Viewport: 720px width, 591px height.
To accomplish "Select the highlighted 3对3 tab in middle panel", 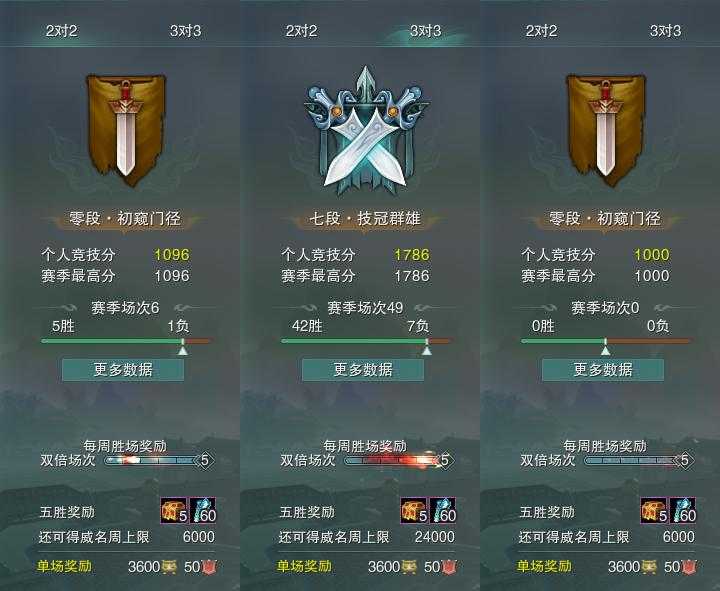I will (426, 31).
